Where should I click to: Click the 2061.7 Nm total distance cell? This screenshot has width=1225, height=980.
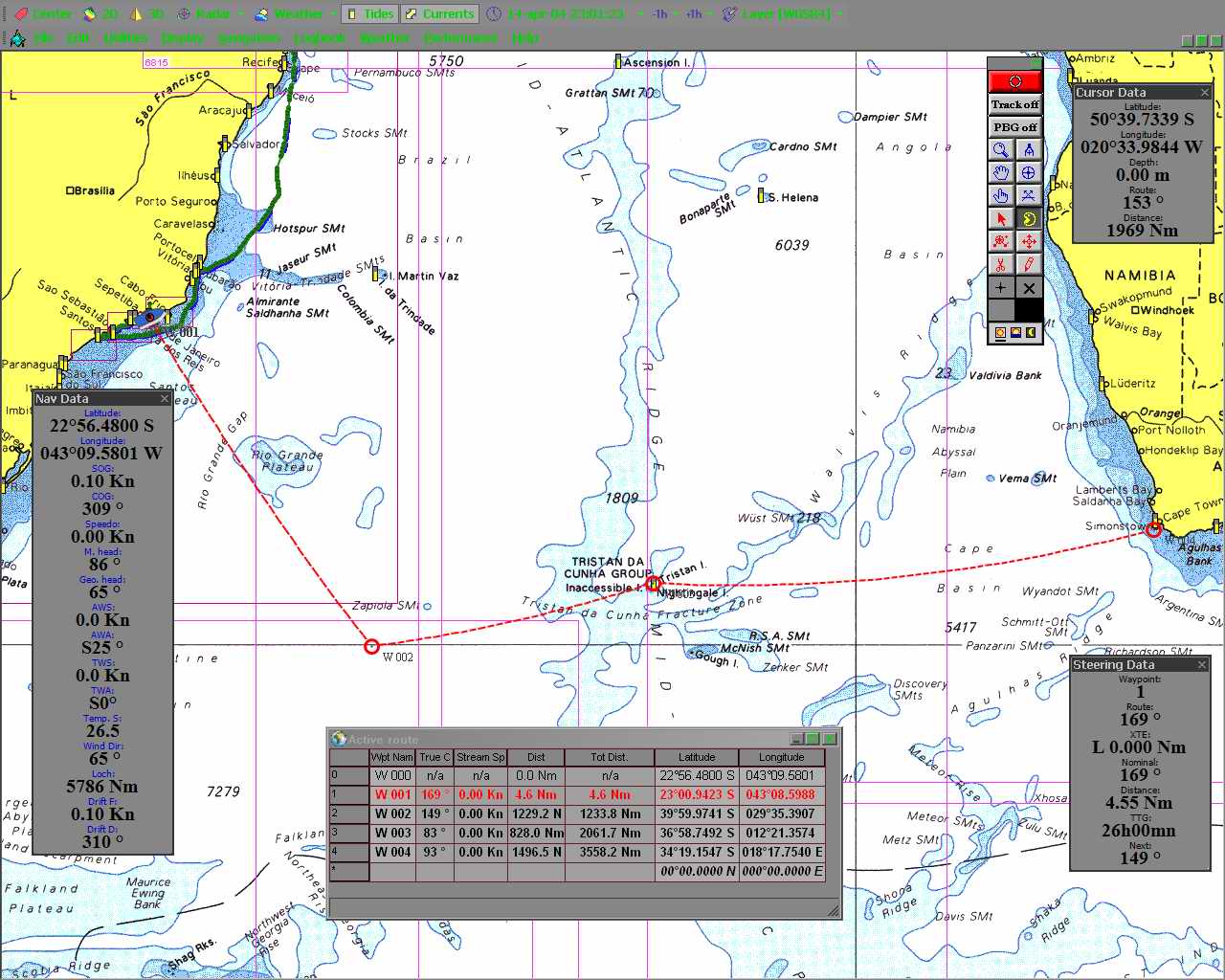(x=610, y=833)
